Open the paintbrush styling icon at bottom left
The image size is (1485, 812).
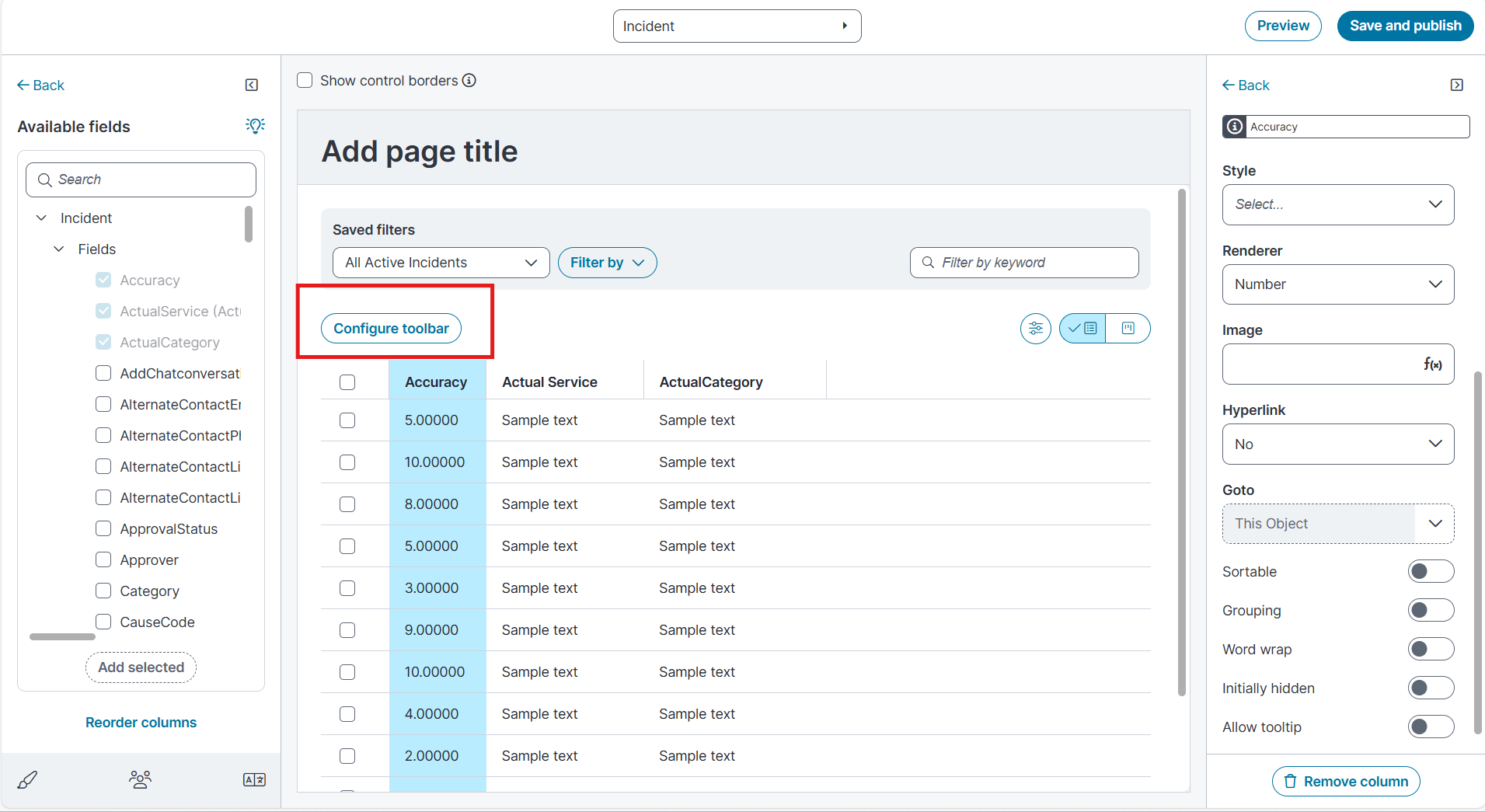[x=27, y=779]
